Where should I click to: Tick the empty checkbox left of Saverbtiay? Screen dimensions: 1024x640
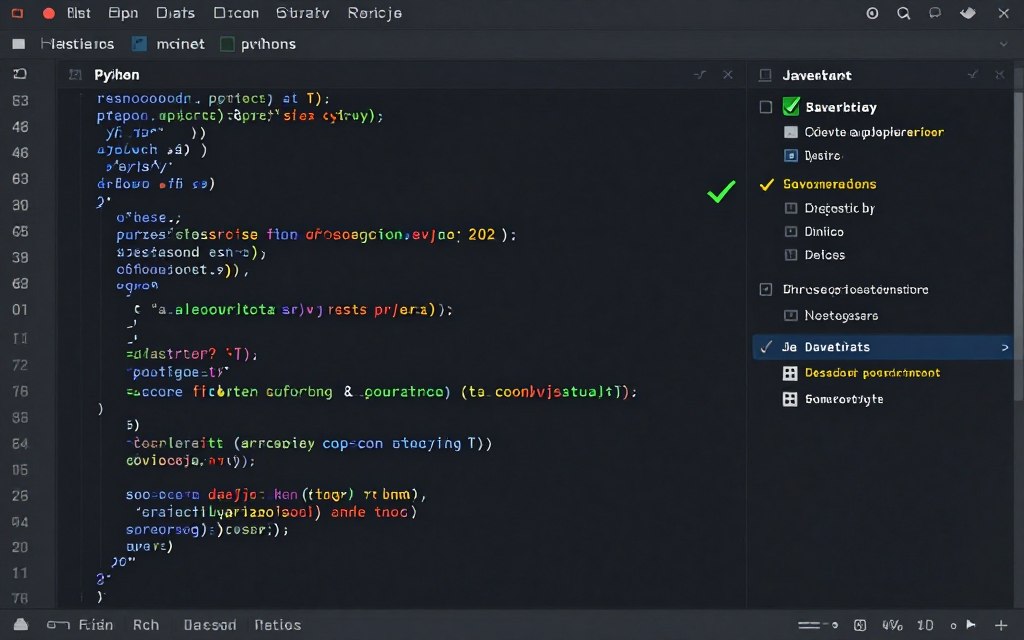coord(766,106)
